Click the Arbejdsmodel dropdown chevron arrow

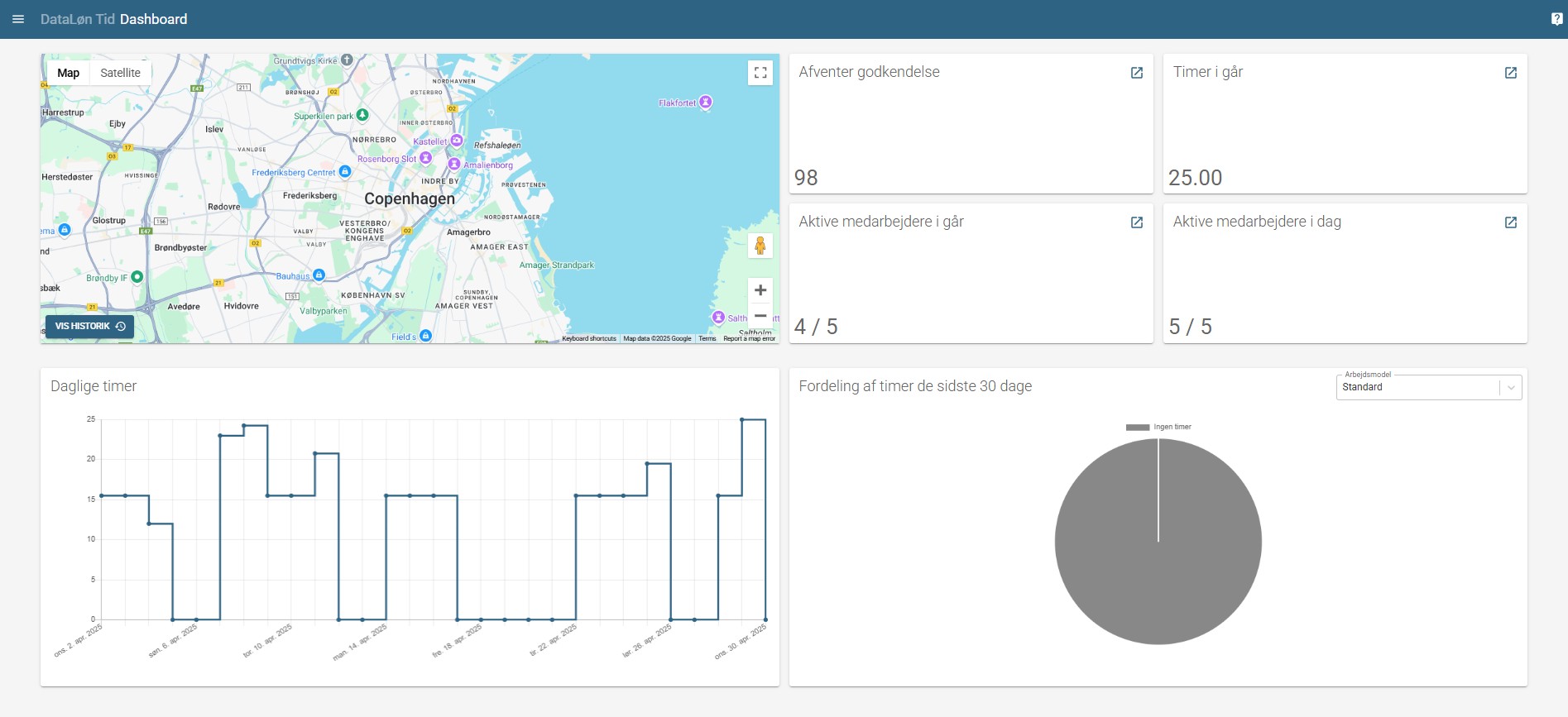[1511, 387]
